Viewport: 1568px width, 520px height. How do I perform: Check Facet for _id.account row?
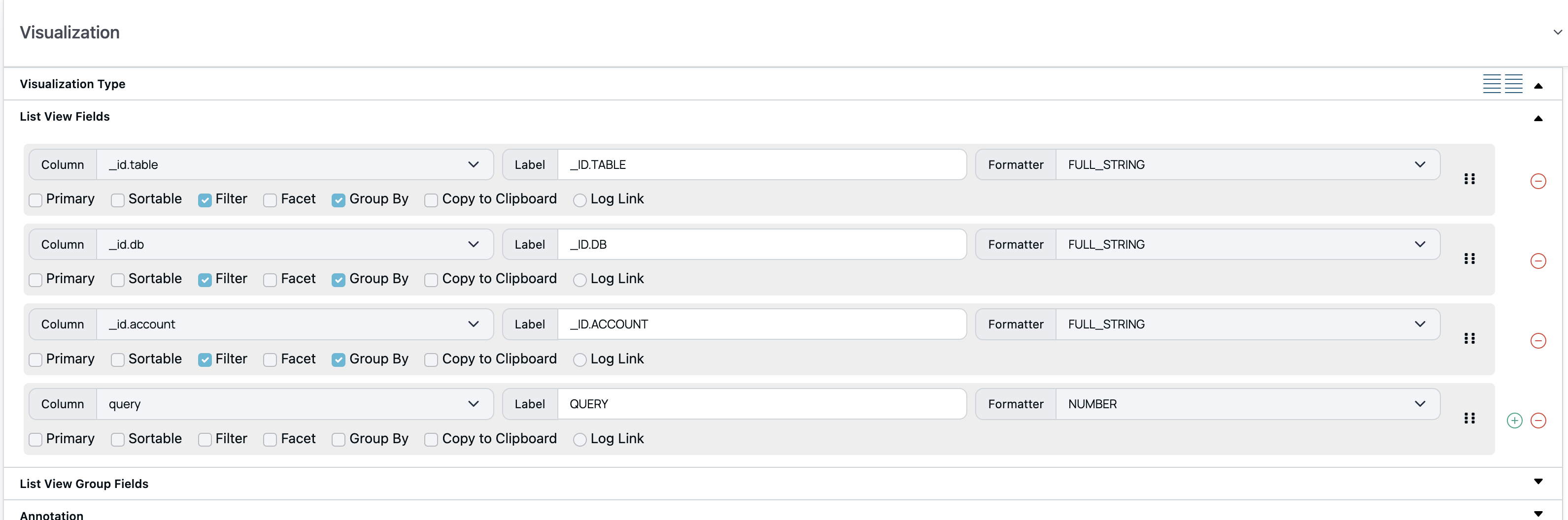click(x=270, y=360)
